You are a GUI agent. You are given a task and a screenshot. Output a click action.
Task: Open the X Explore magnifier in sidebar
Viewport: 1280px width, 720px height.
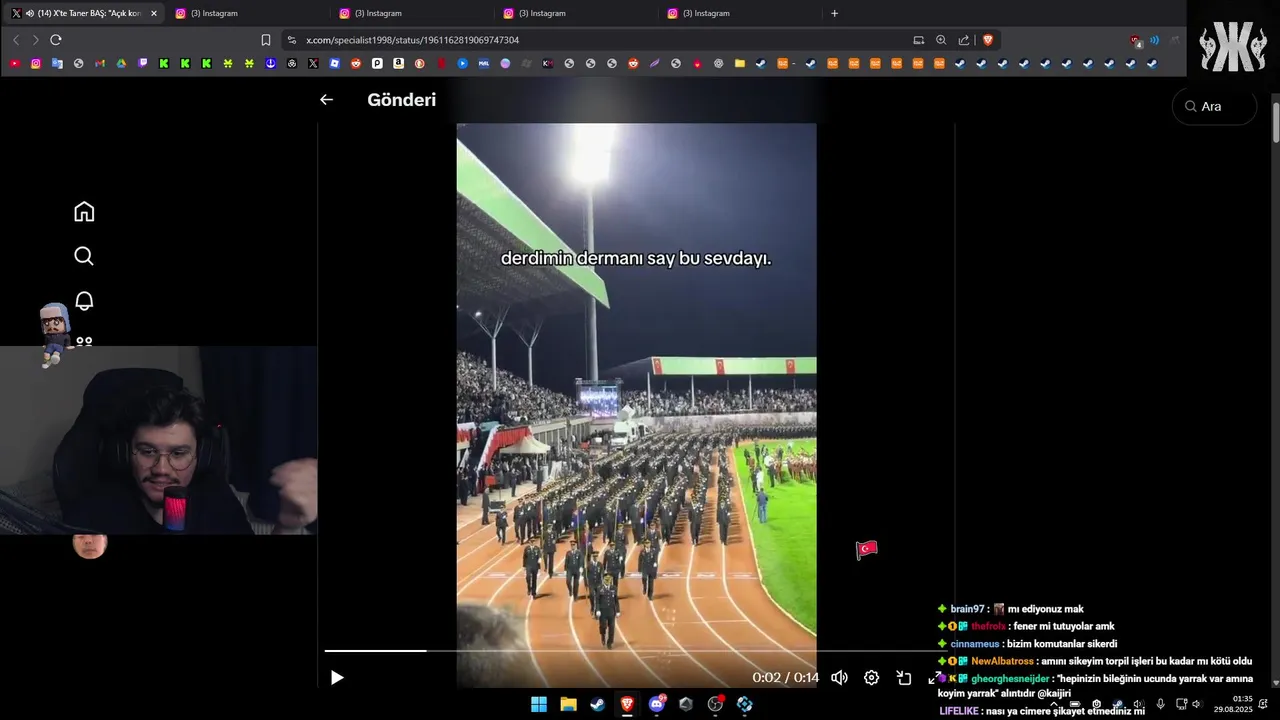[x=84, y=256]
